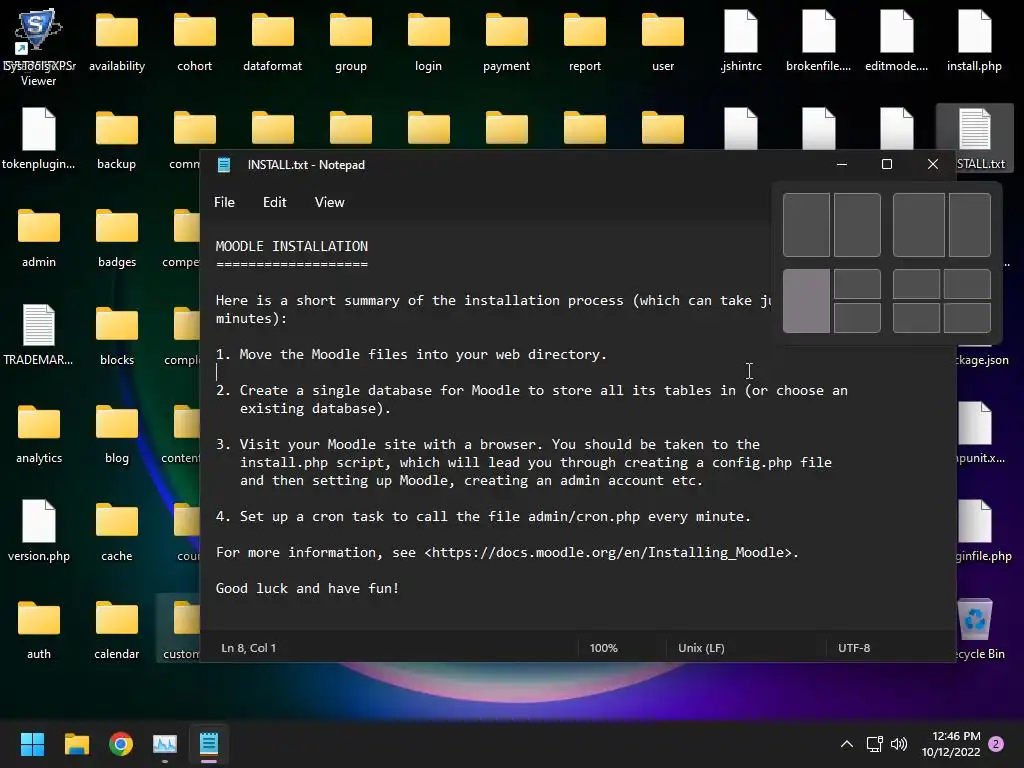Open File Explorer from the taskbar
1024x768 pixels.
[x=76, y=744]
